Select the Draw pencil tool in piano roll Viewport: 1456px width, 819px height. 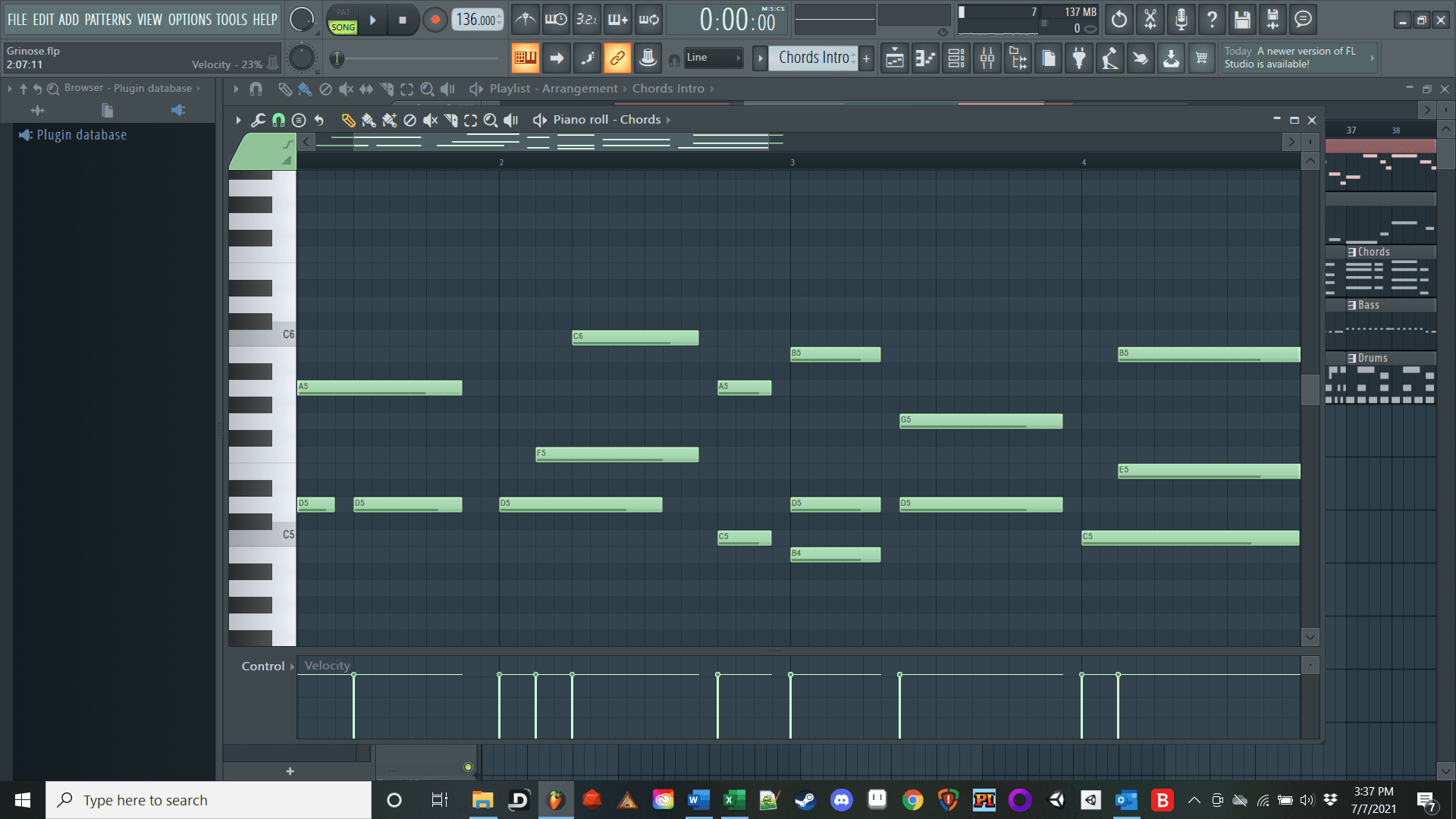[x=348, y=120]
